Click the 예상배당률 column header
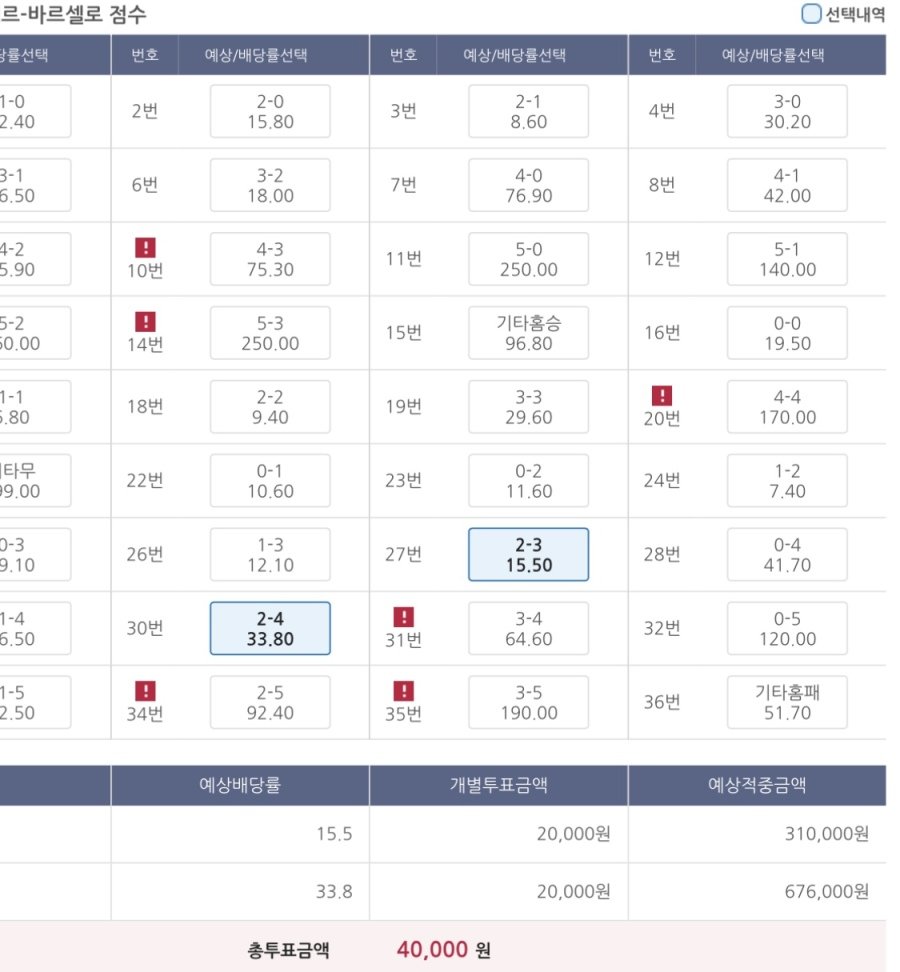900x972 pixels. pyautogui.click(x=240, y=785)
